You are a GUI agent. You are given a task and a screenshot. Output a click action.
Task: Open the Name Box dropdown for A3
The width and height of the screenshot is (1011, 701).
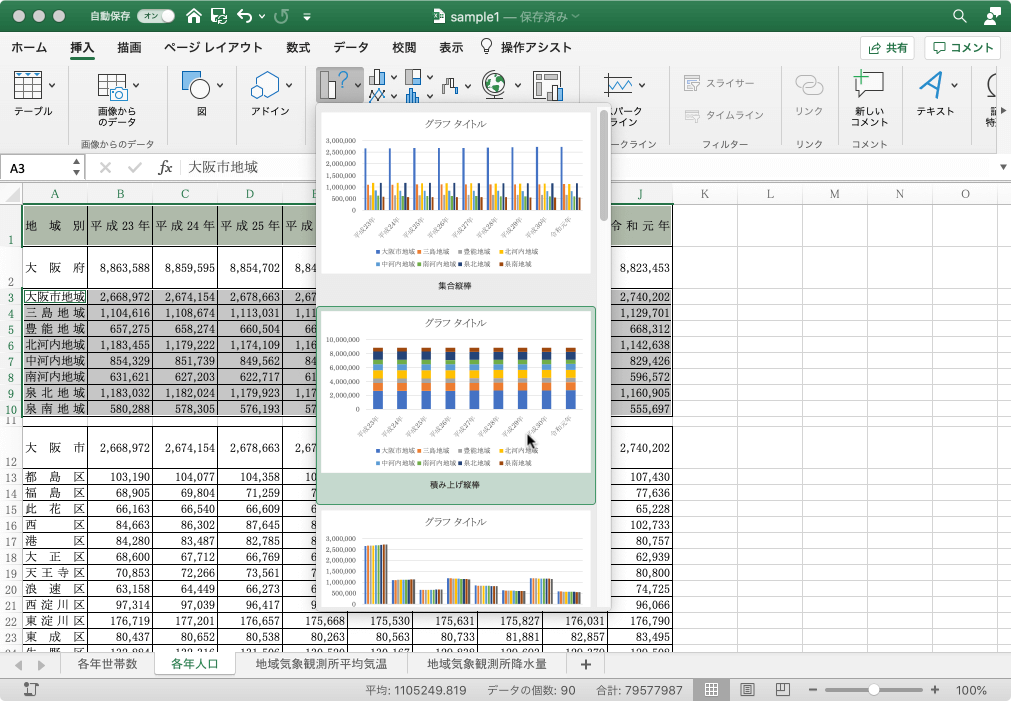pos(77,168)
